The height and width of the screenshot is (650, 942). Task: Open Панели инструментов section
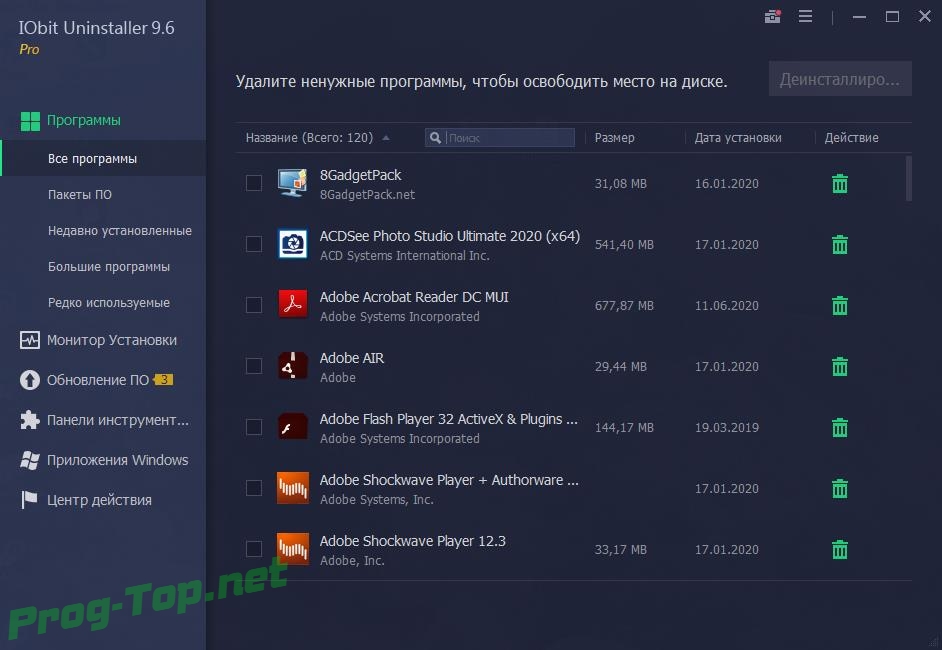click(x=118, y=420)
